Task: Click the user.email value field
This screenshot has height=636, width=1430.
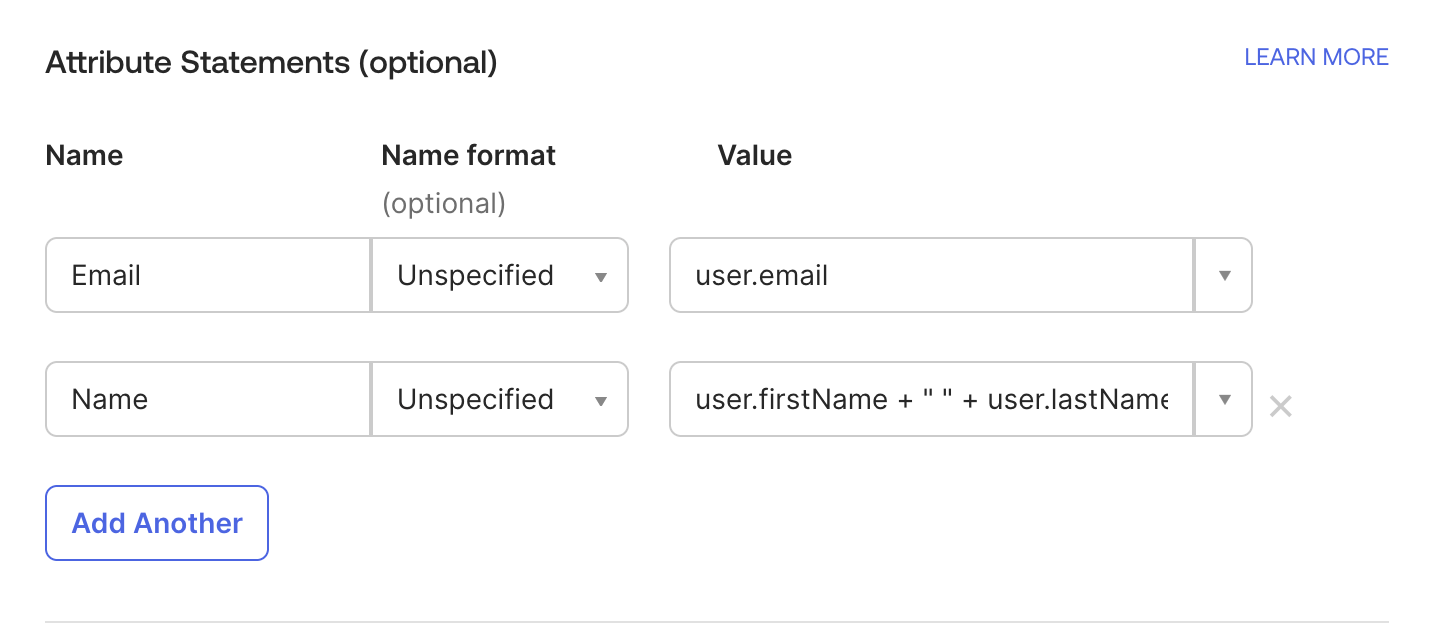Action: pyautogui.click(x=930, y=275)
